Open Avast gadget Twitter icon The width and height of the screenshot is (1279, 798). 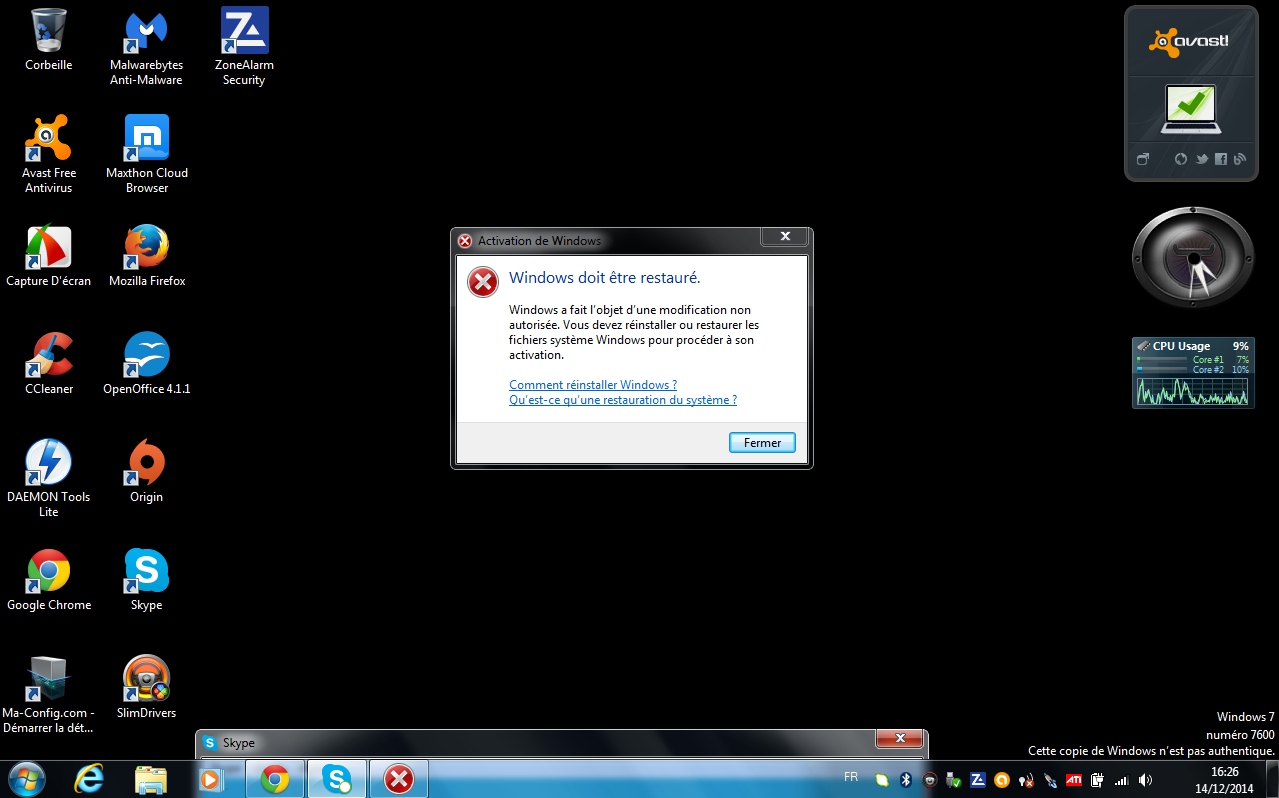point(1202,159)
